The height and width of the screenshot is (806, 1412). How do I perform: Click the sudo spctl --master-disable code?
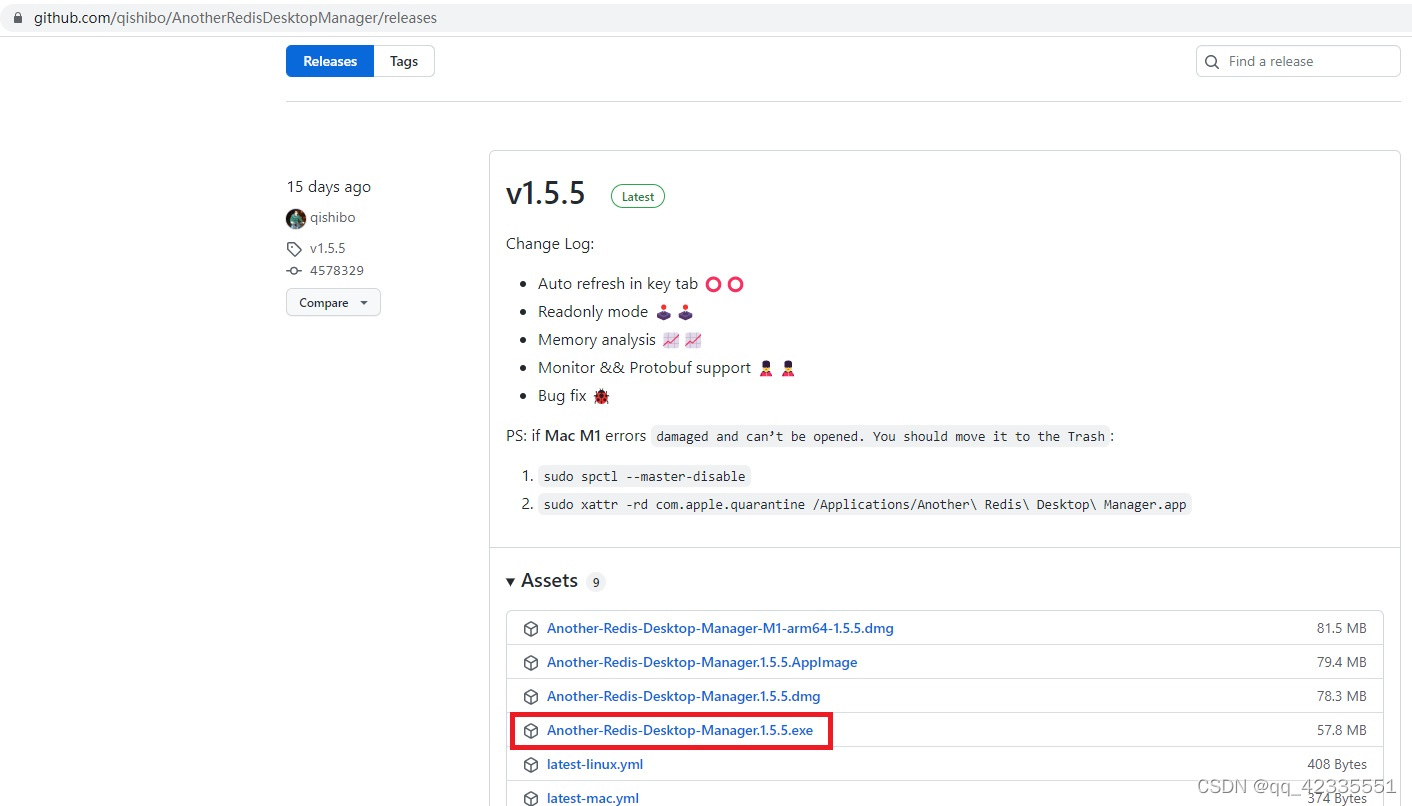click(x=644, y=476)
